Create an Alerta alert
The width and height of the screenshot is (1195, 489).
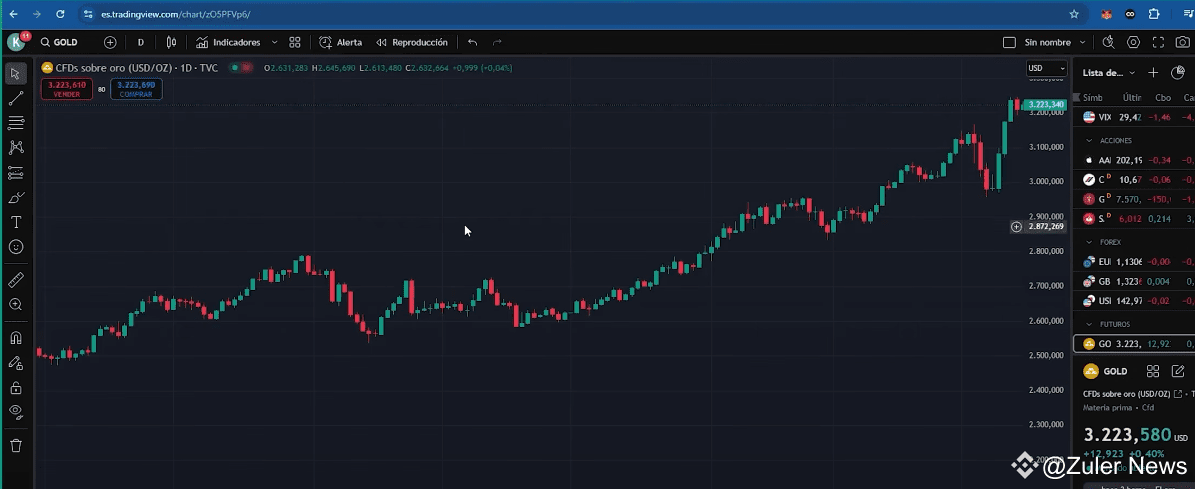341,43
